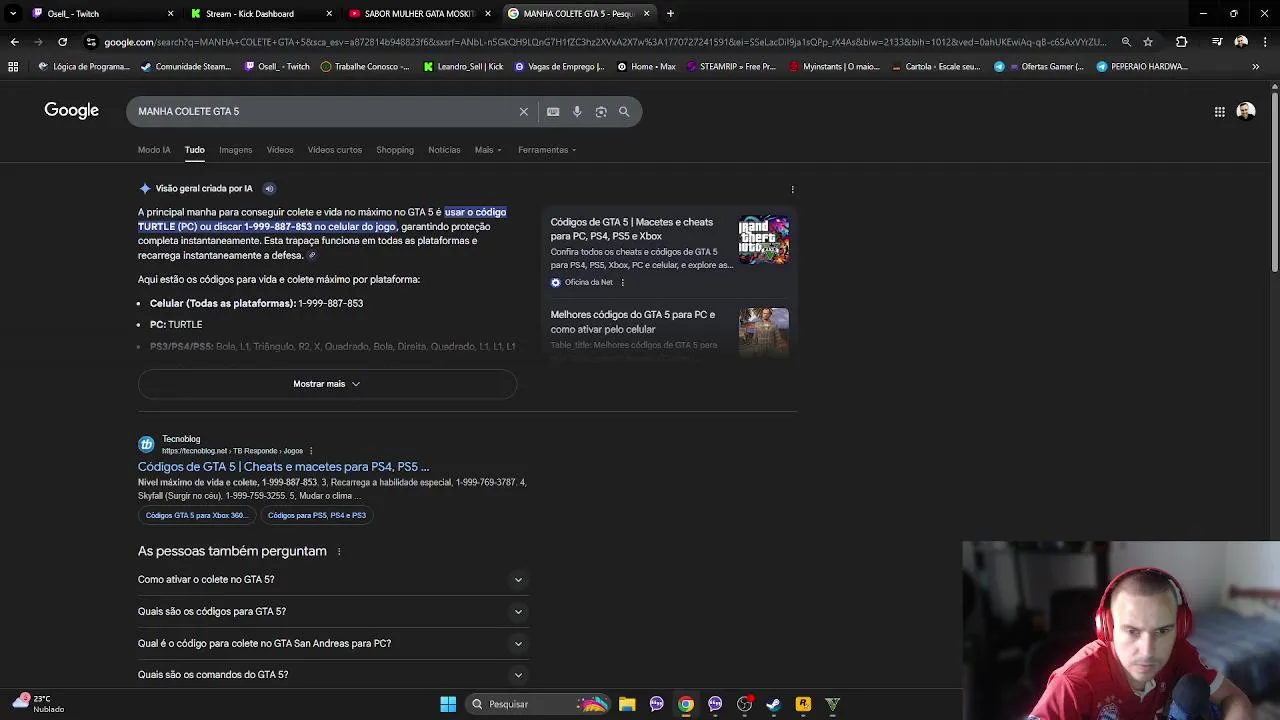1280x720 pixels.
Task: Start voice search with the microphone icon
Action: pyautogui.click(x=577, y=112)
